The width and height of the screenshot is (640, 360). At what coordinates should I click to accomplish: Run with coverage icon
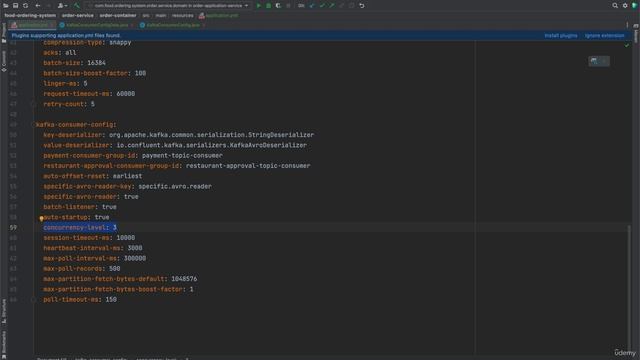pos(278,6)
